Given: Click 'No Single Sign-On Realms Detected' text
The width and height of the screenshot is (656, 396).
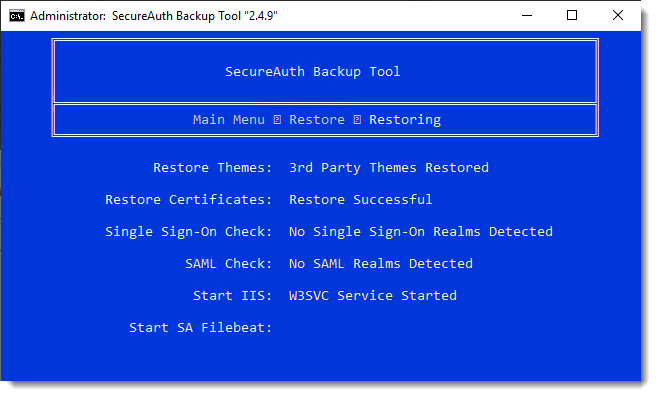Looking at the screenshot, I should point(421,232).
